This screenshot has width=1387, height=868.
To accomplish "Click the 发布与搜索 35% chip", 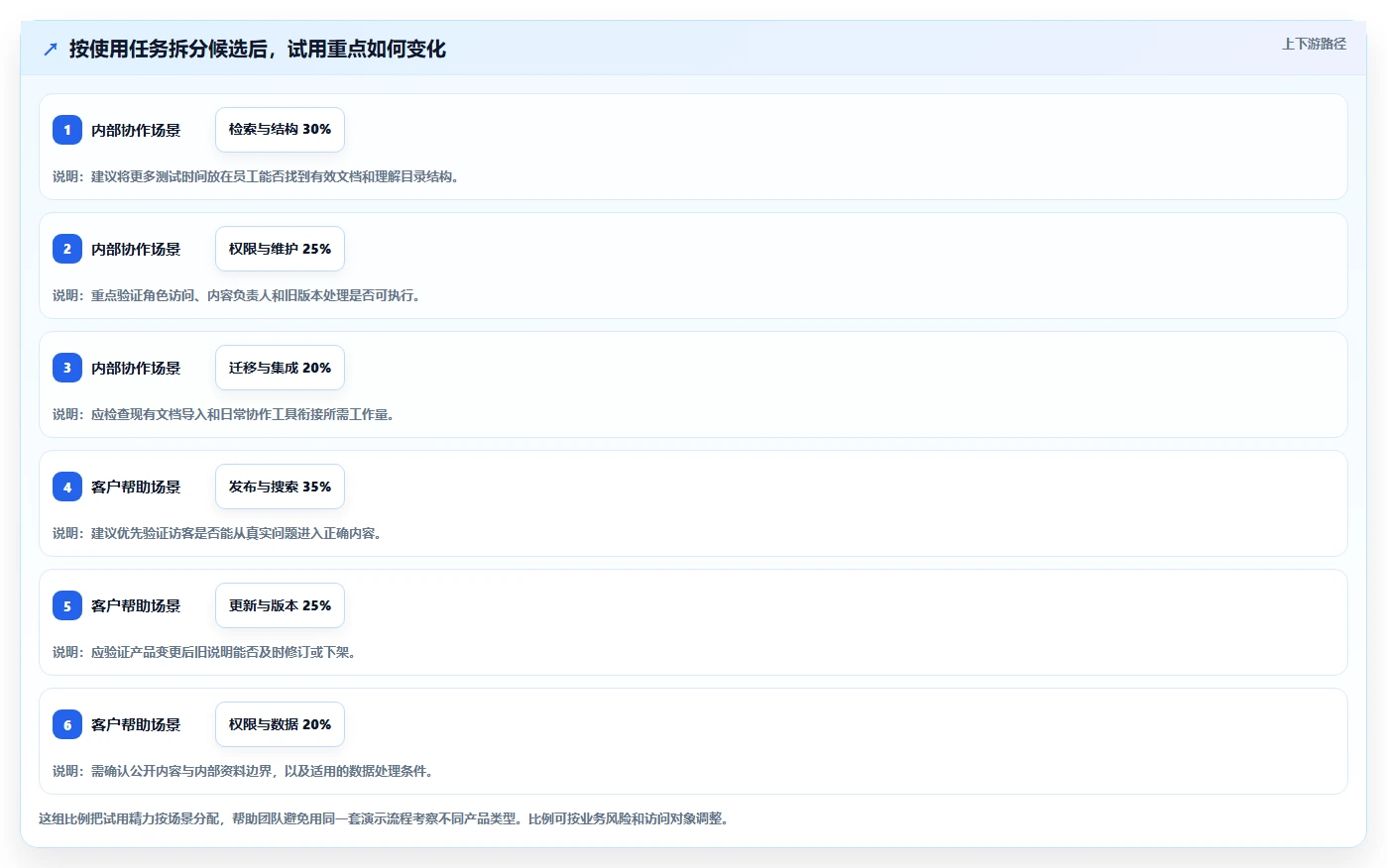I will (x=280, y=487).
